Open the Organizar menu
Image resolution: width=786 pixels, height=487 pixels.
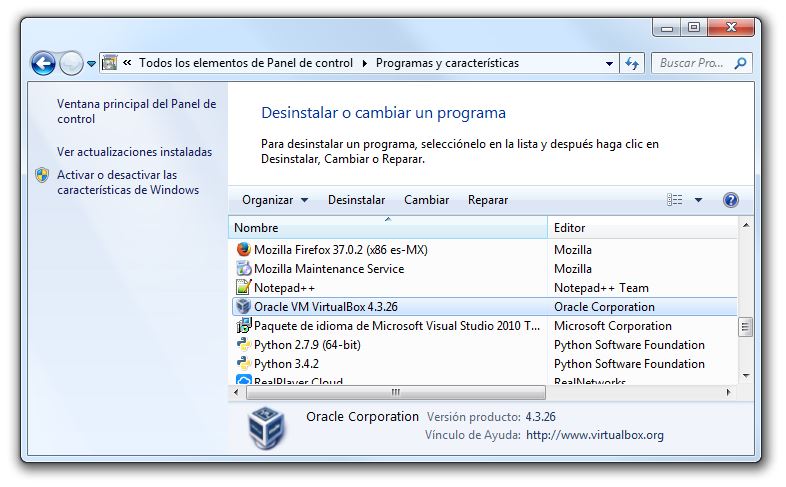(x=275, y=200)
